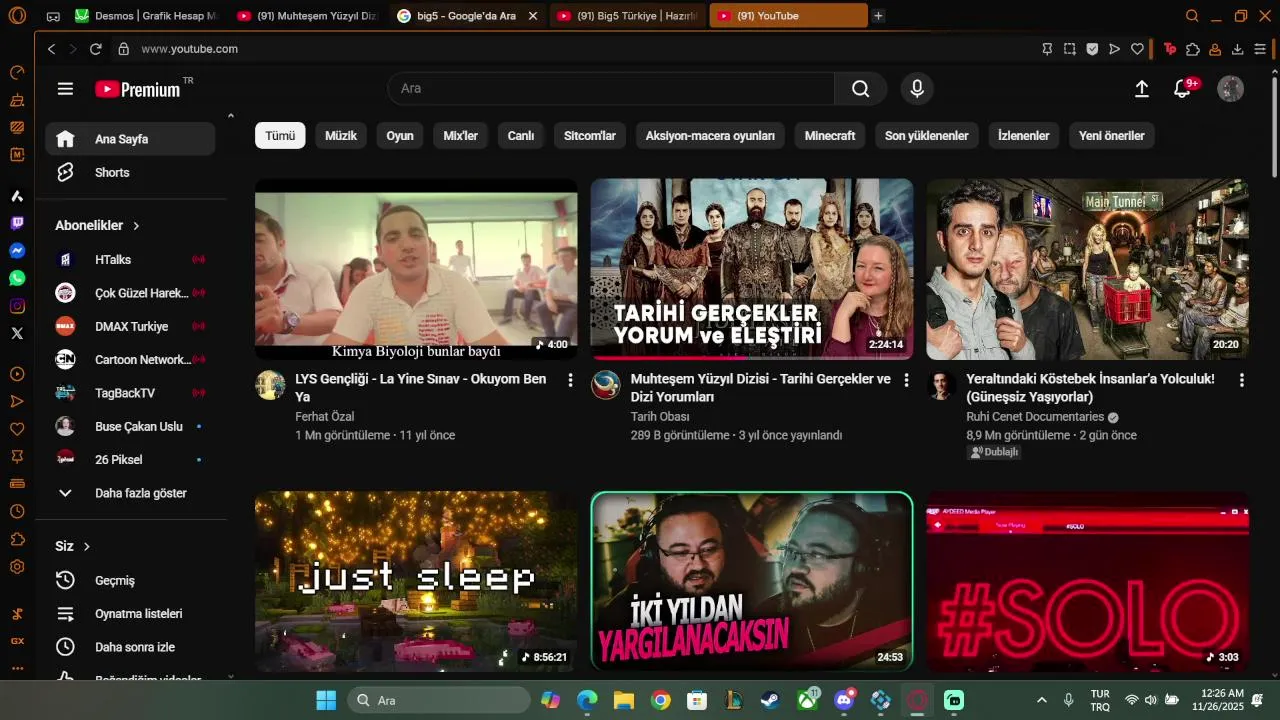This screenshot has height=720, width=1280.
Task: Click the Opera logo menu button
Action: (17, 16)
